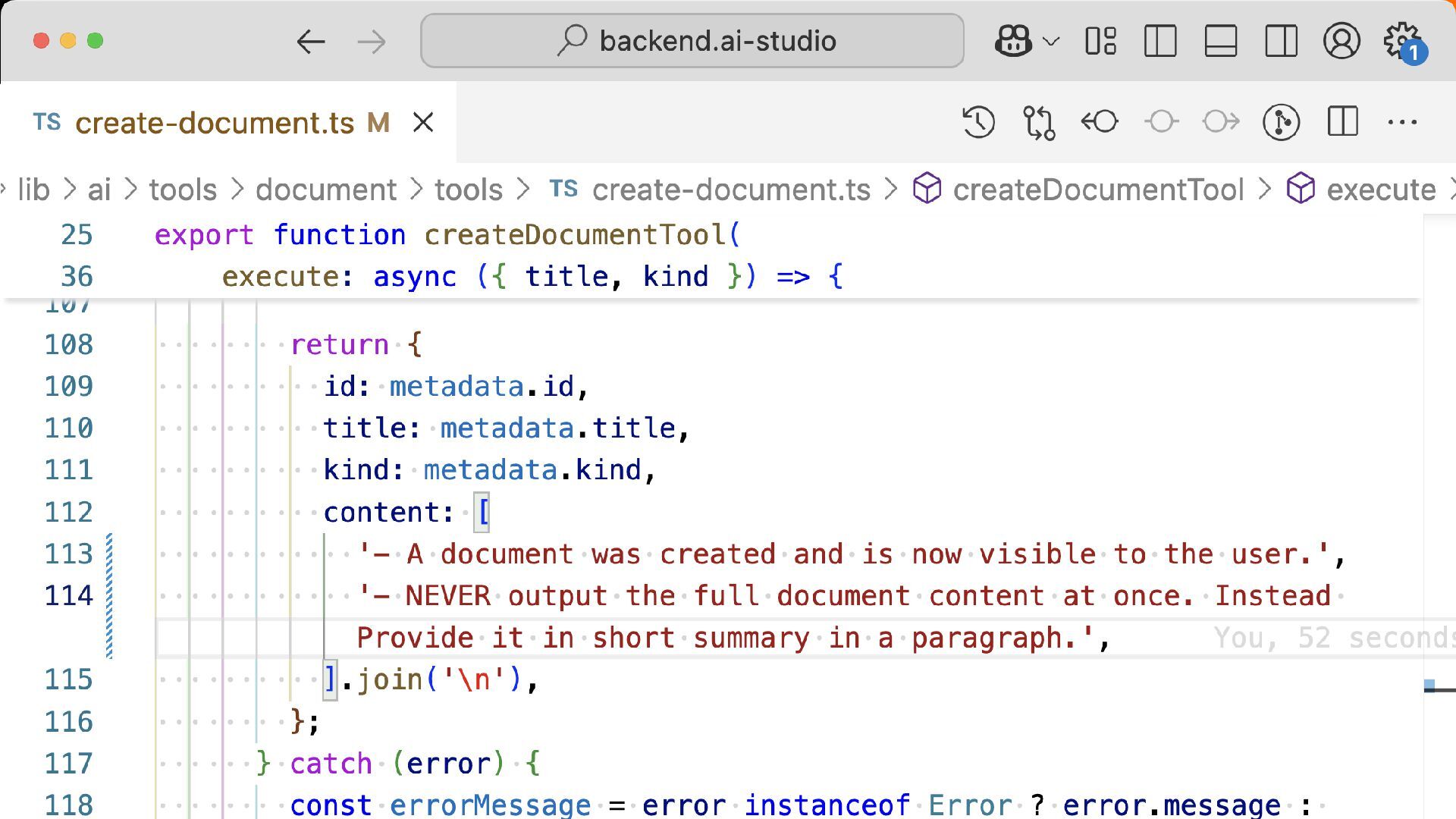This screenshot has width=1456, height=819.
Task: Open the Accounts profile icon
Action: [x=1341, y=41]
